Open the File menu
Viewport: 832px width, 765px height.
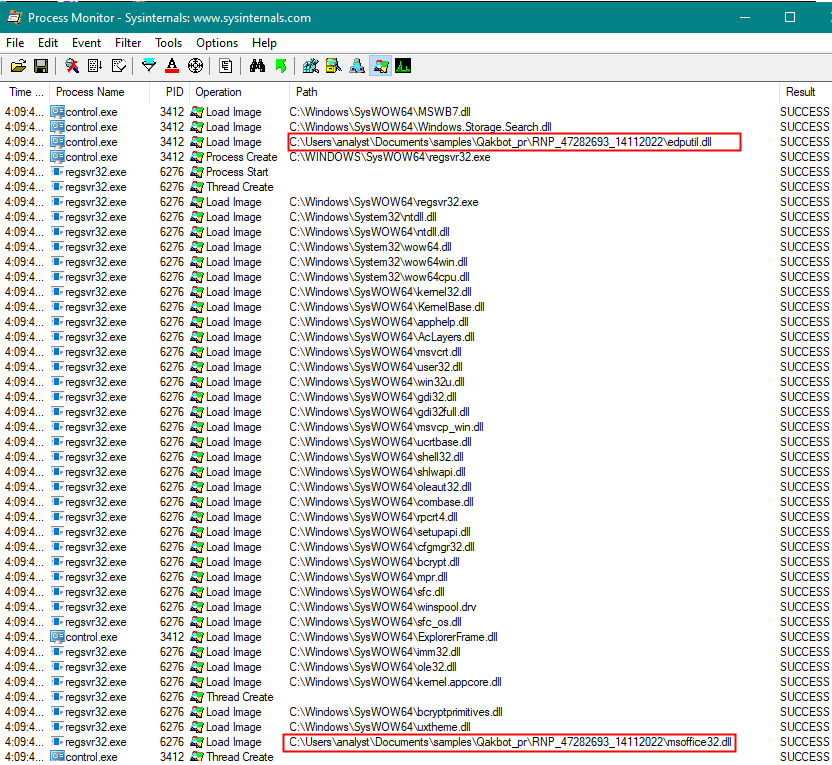(x=15, y=43)
